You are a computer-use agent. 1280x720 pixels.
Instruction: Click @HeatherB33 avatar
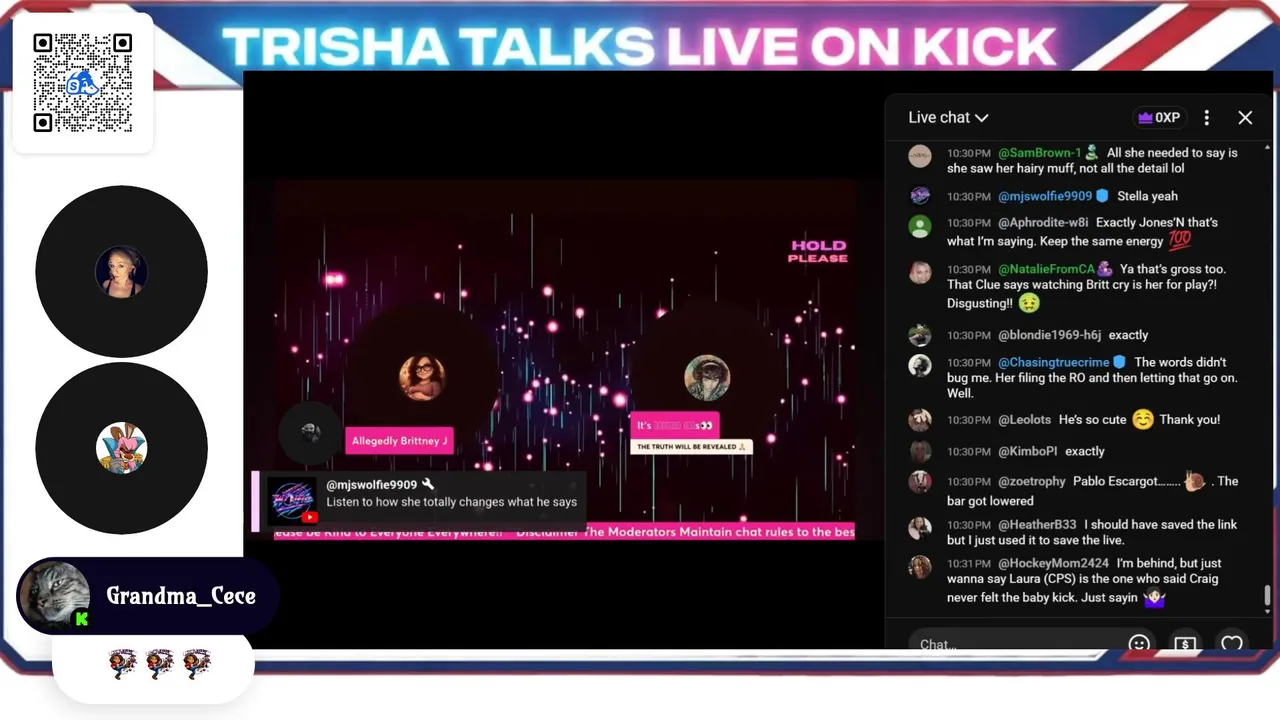tap(920, 527)
